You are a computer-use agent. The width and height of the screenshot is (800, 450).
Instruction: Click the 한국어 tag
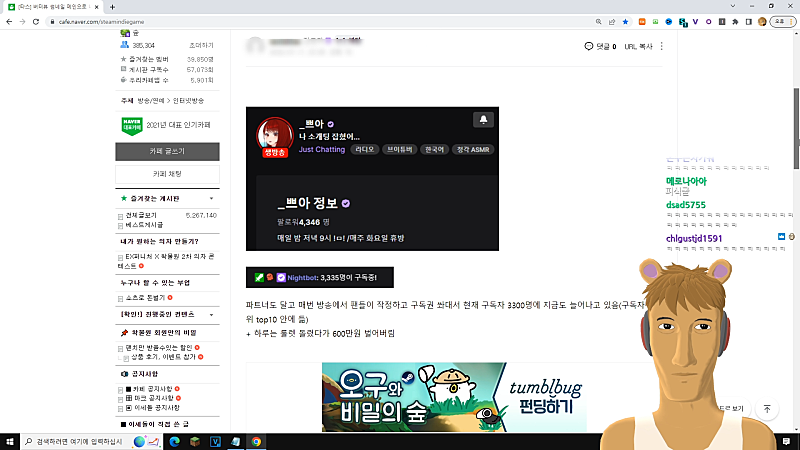click(434, 149)
